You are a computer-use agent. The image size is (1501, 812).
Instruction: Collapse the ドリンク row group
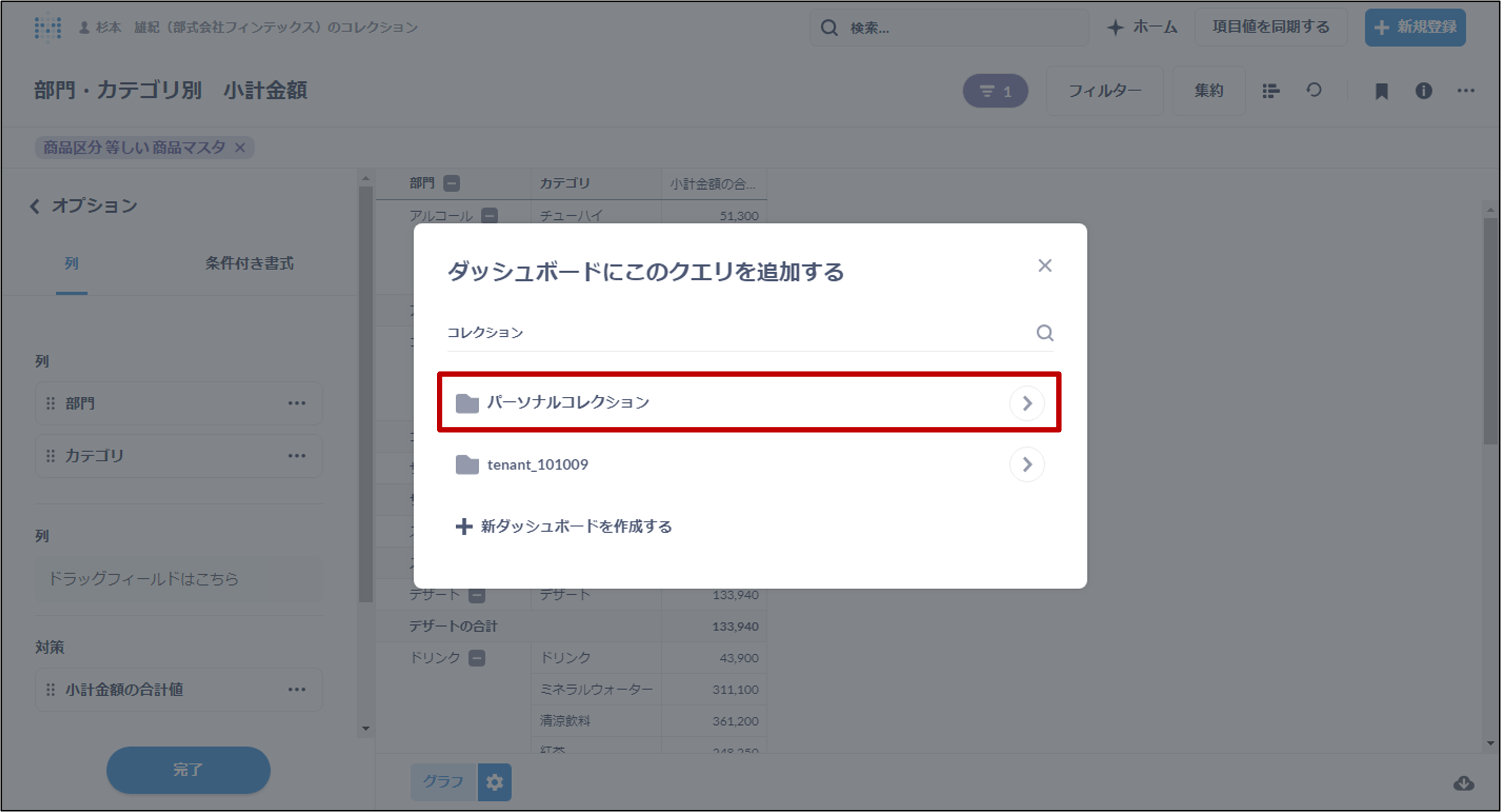click(477, 658)
